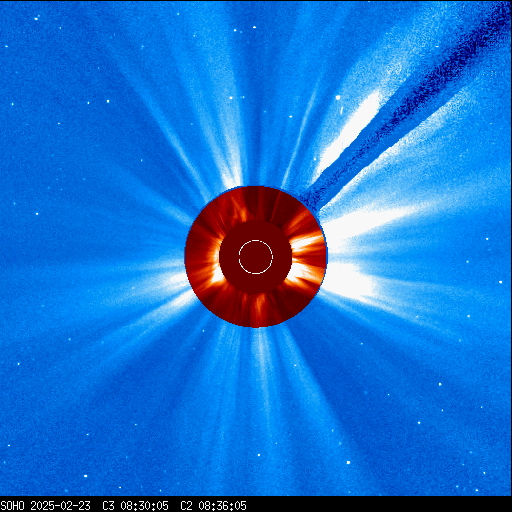Click the C2 08:36:05 timestamp
The height and width of the screenshot is (512, 512).
click(213, 506)
